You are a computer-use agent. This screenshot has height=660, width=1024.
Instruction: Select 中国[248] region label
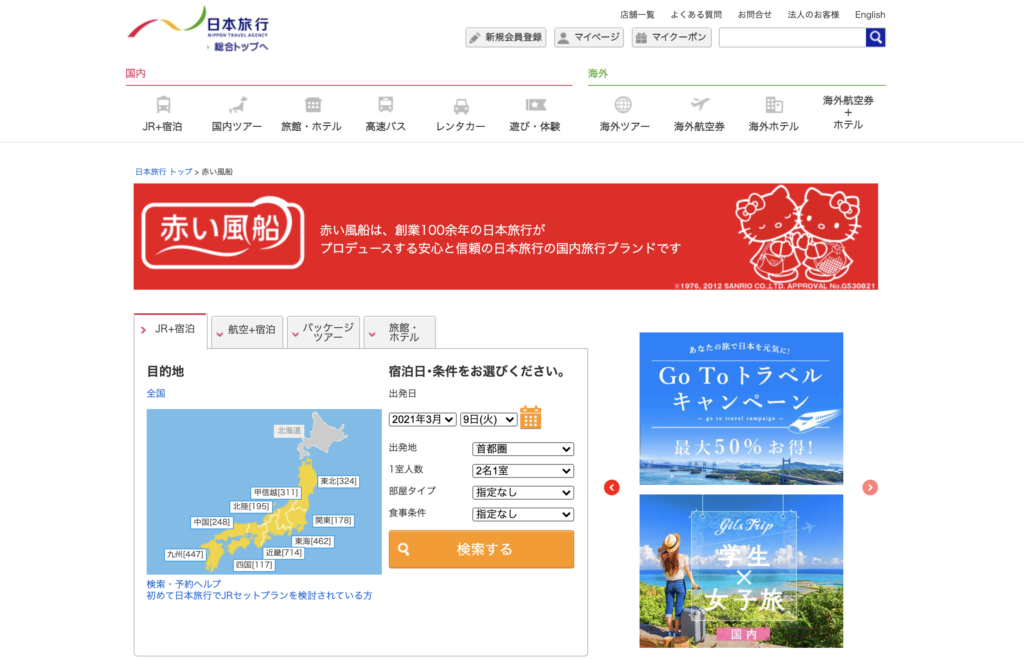tap(212, 522)
